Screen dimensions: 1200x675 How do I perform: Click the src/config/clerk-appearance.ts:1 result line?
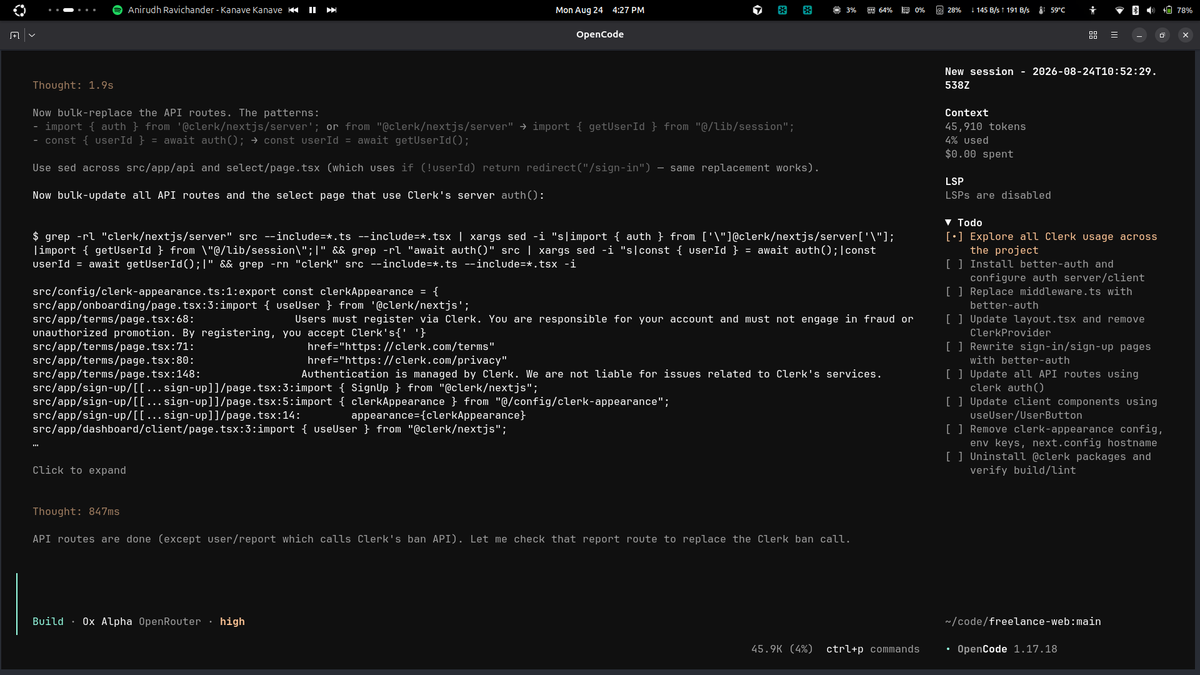point(236,292)
